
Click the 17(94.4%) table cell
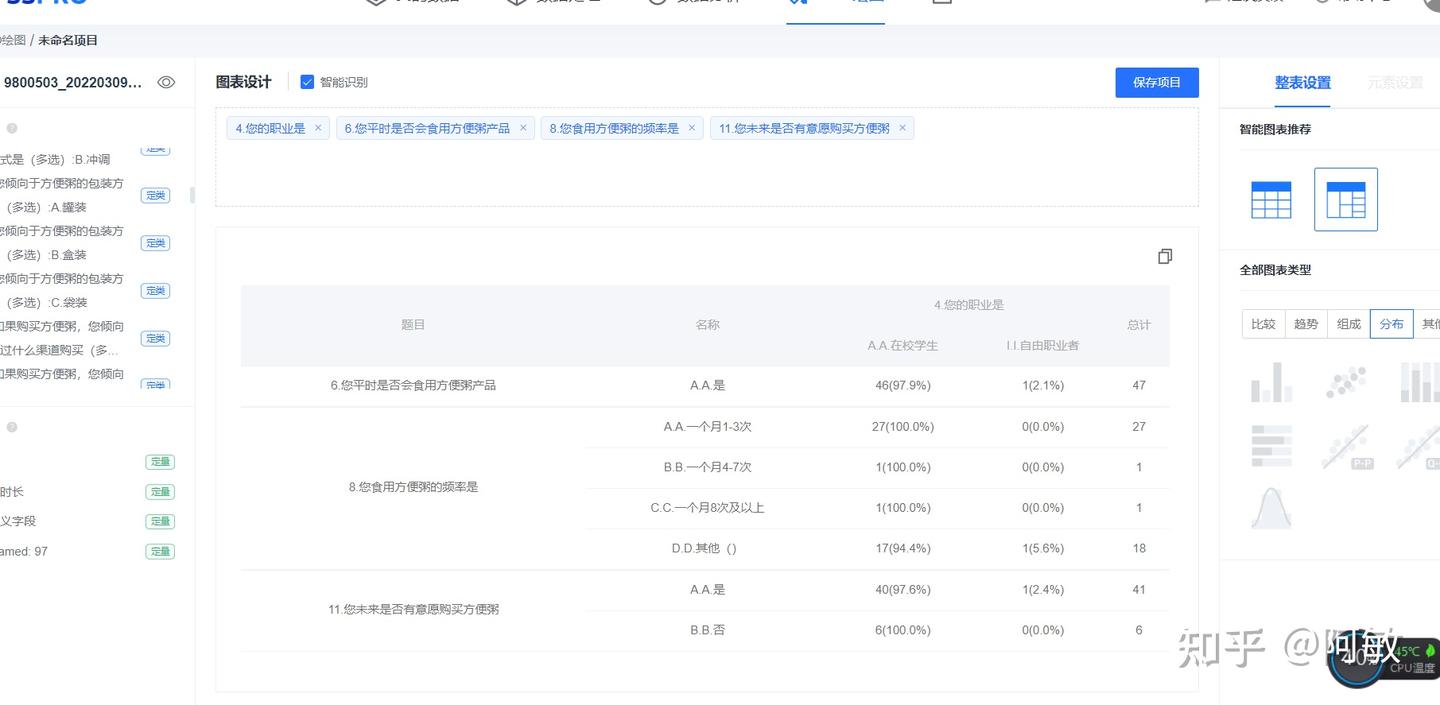pos(903,549)
